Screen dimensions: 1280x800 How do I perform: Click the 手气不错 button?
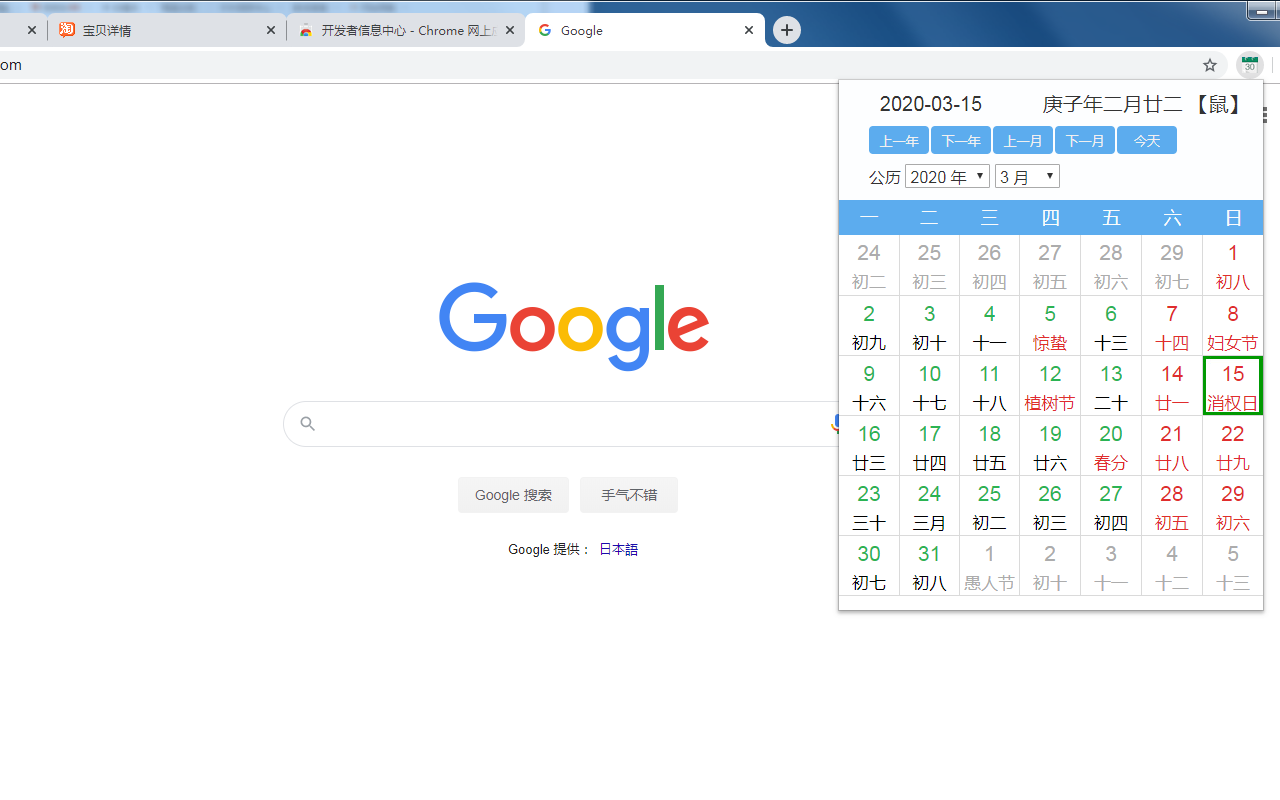629,495
